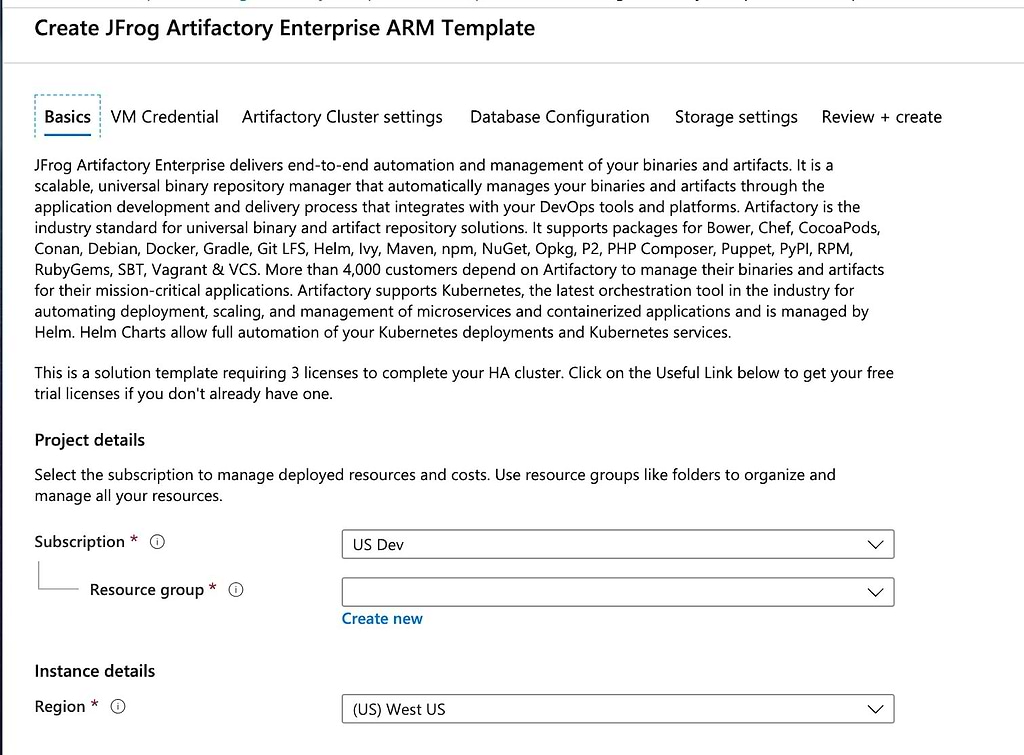Go to the Database Configuration tab

559,117
